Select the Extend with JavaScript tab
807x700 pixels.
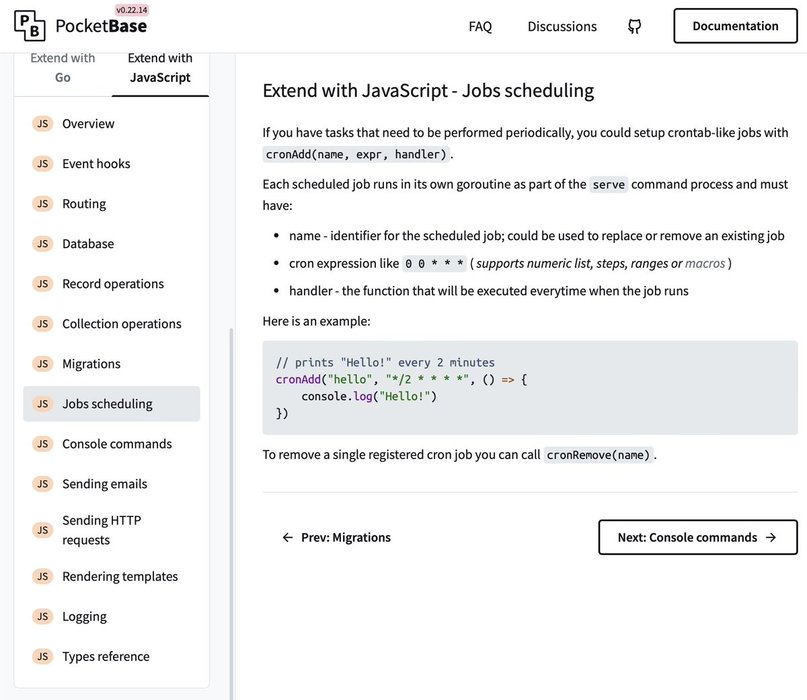click(160, 68)
